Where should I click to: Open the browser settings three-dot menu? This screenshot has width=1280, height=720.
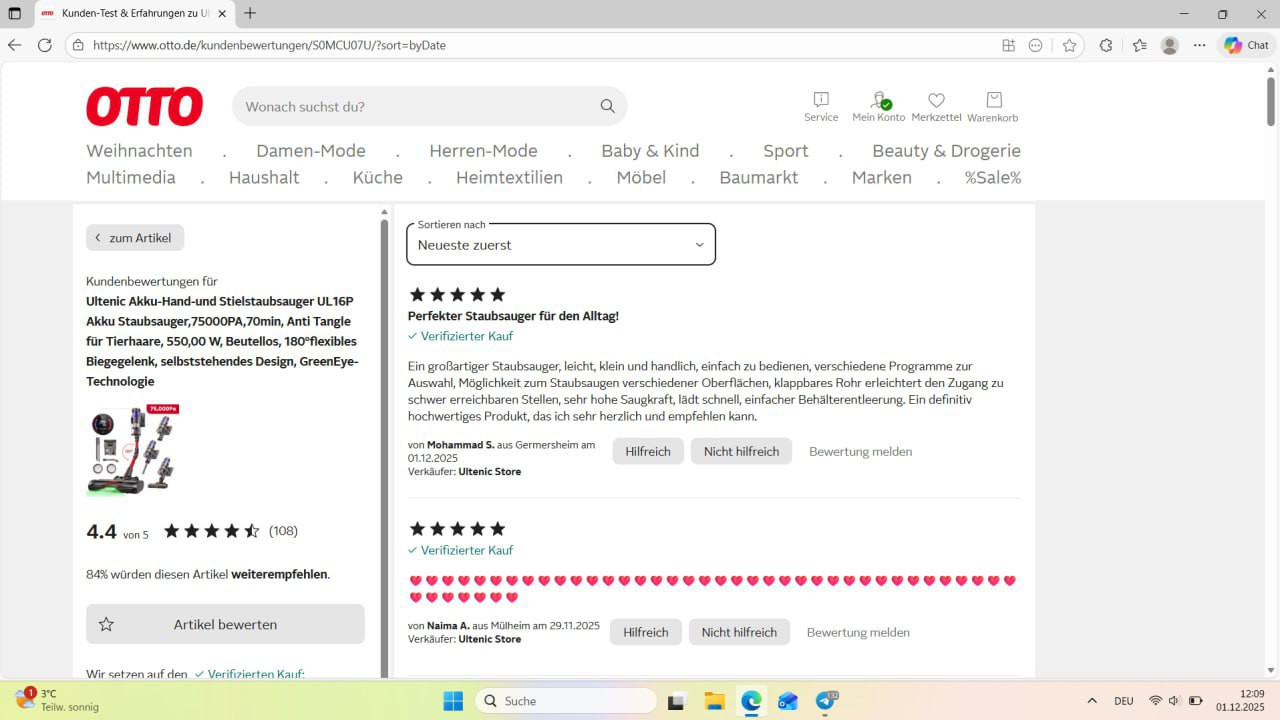tap(1200, 45)
